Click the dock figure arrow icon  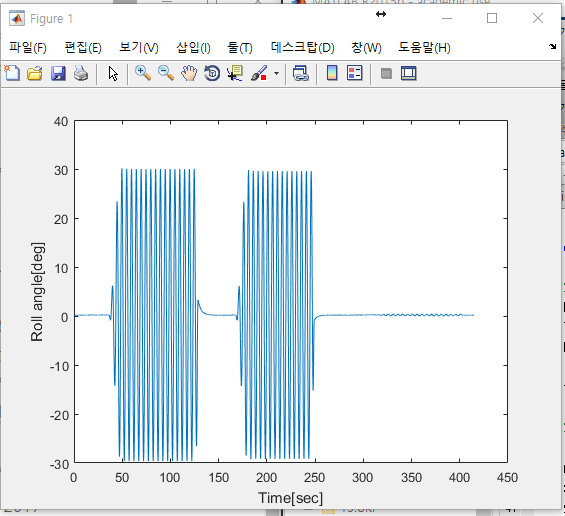coord(552,46)
